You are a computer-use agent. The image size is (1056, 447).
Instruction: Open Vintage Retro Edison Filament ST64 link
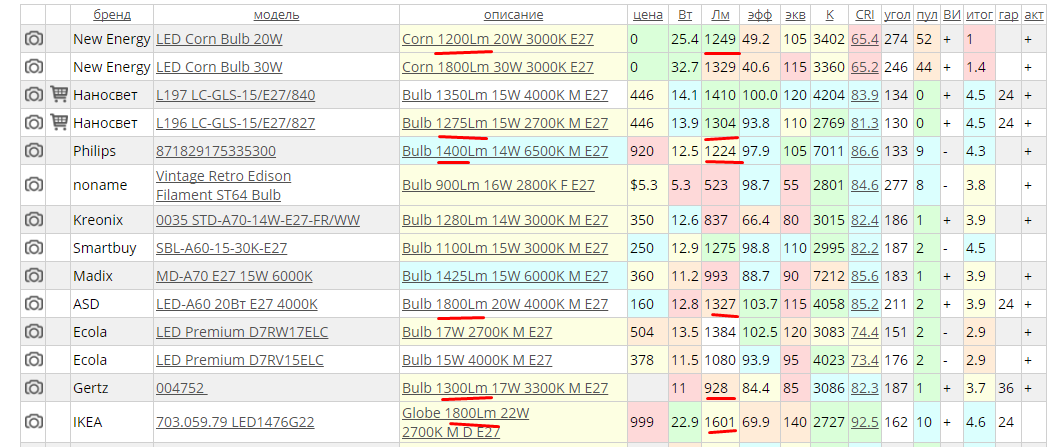[x=224, y=185]
